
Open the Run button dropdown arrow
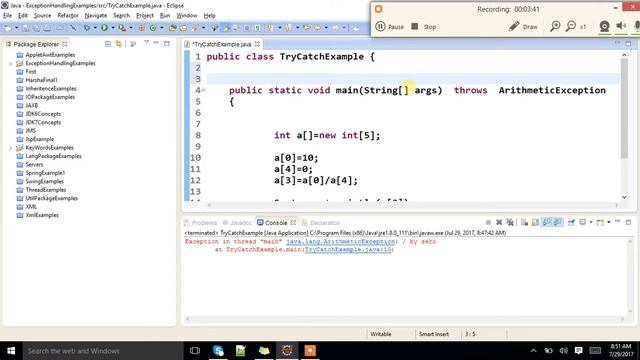(x=113, y=28)
